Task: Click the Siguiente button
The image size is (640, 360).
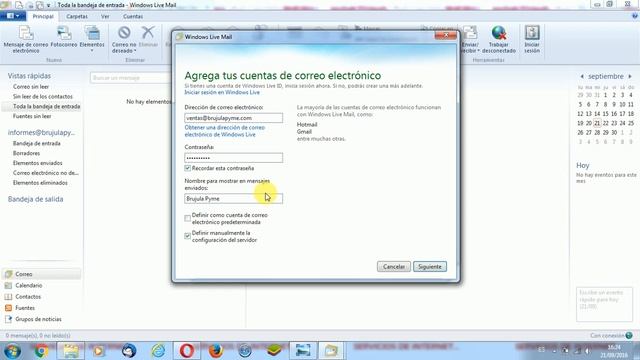Action: point(430,267)
